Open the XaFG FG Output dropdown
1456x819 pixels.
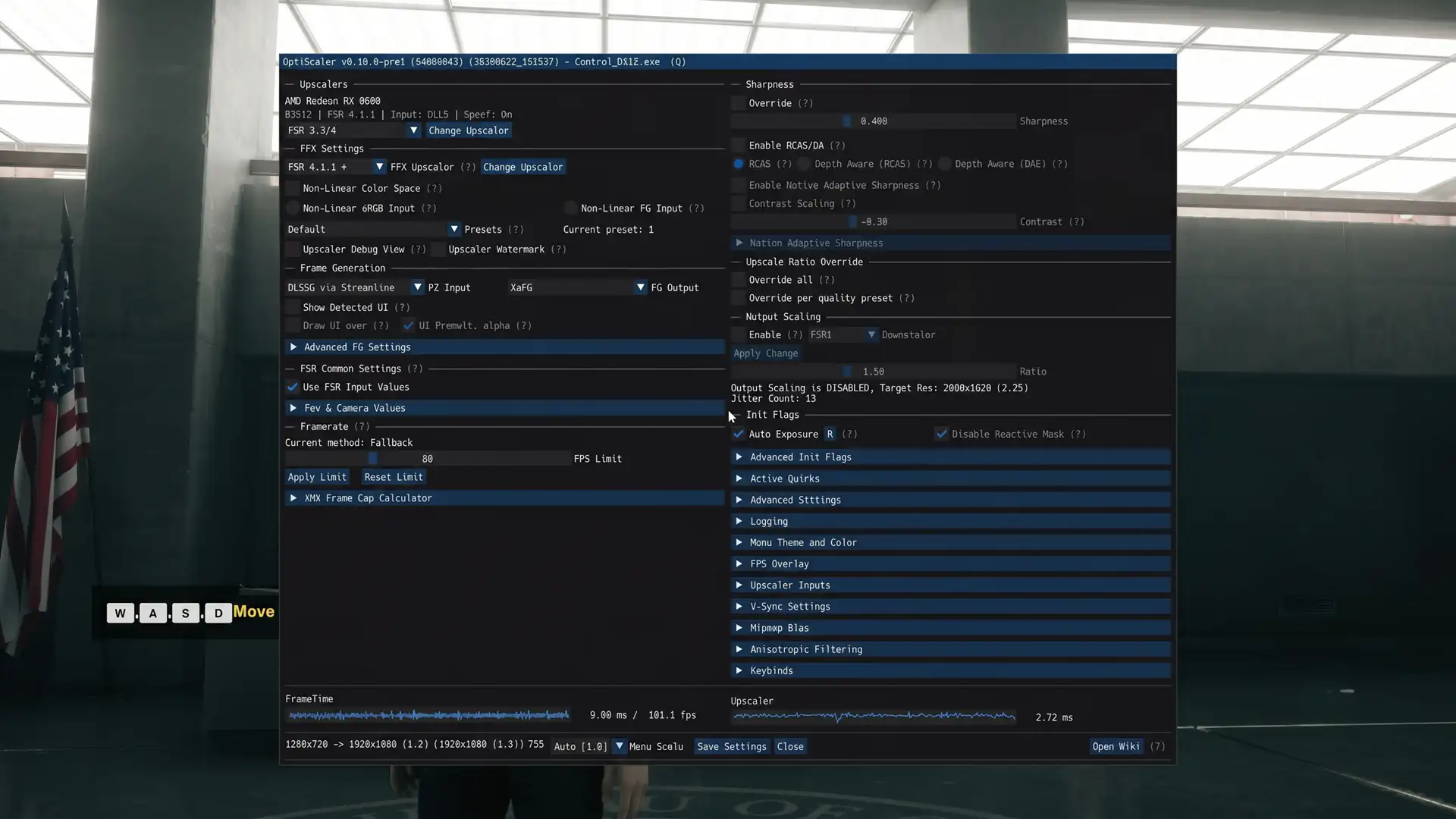pos(577,287)
